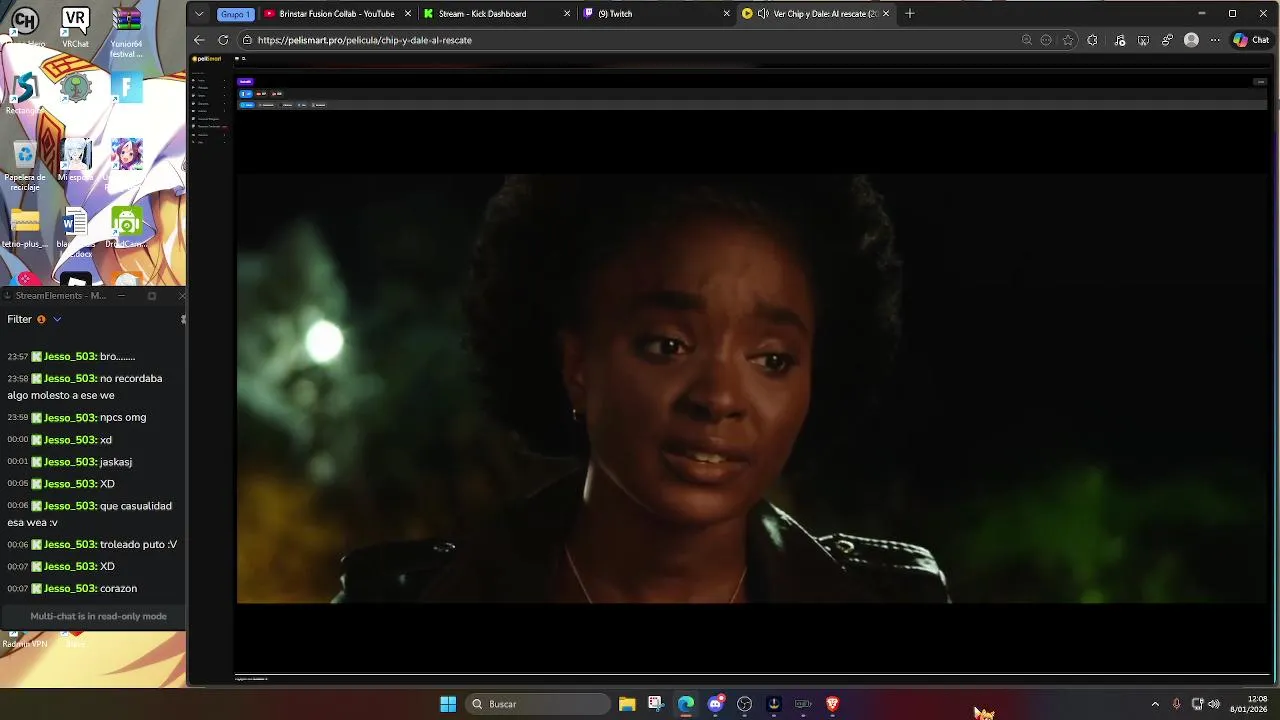Select chat message 'jaskasj'

point(116,461)
